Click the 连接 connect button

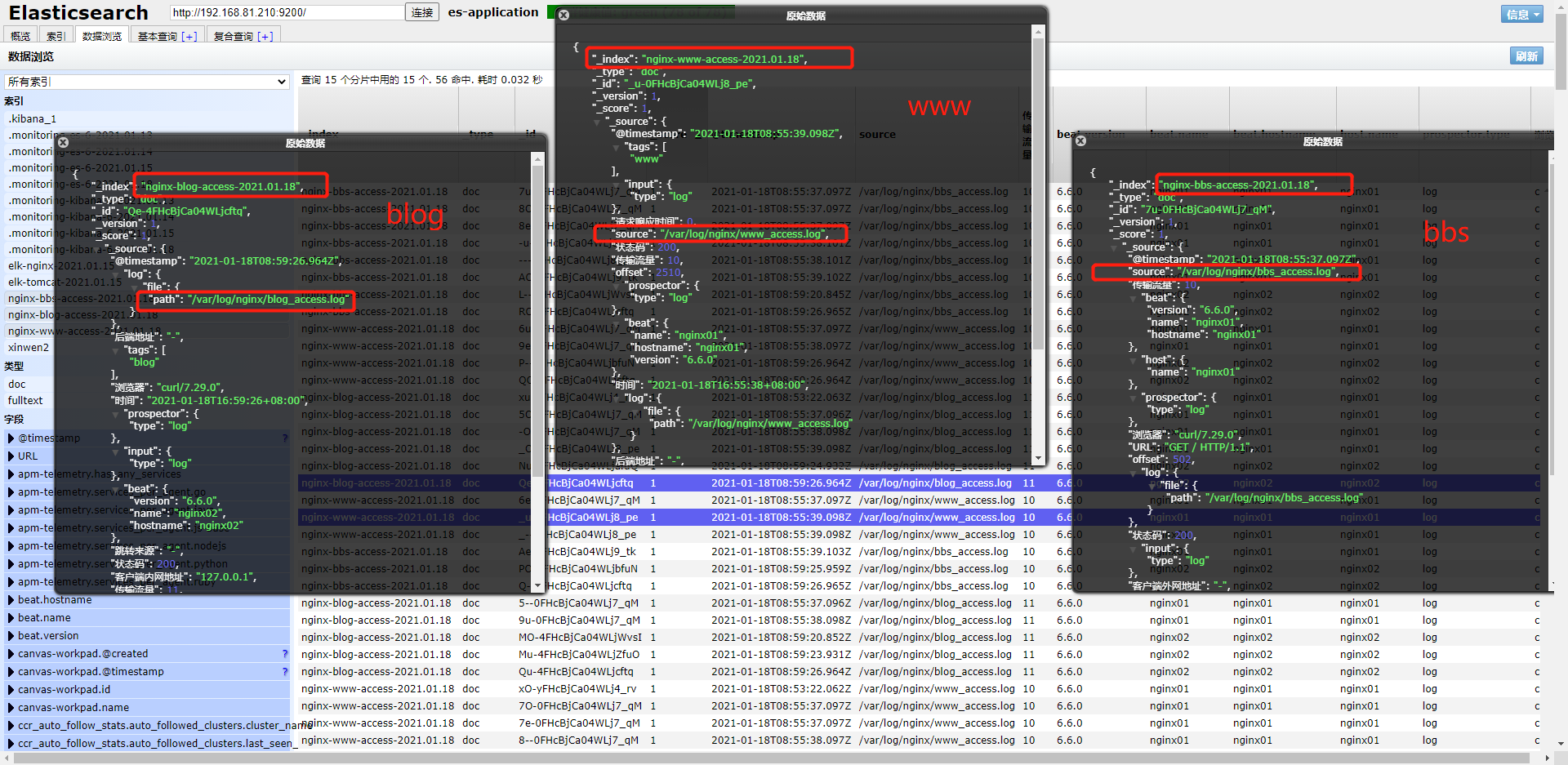pos(422,12)
